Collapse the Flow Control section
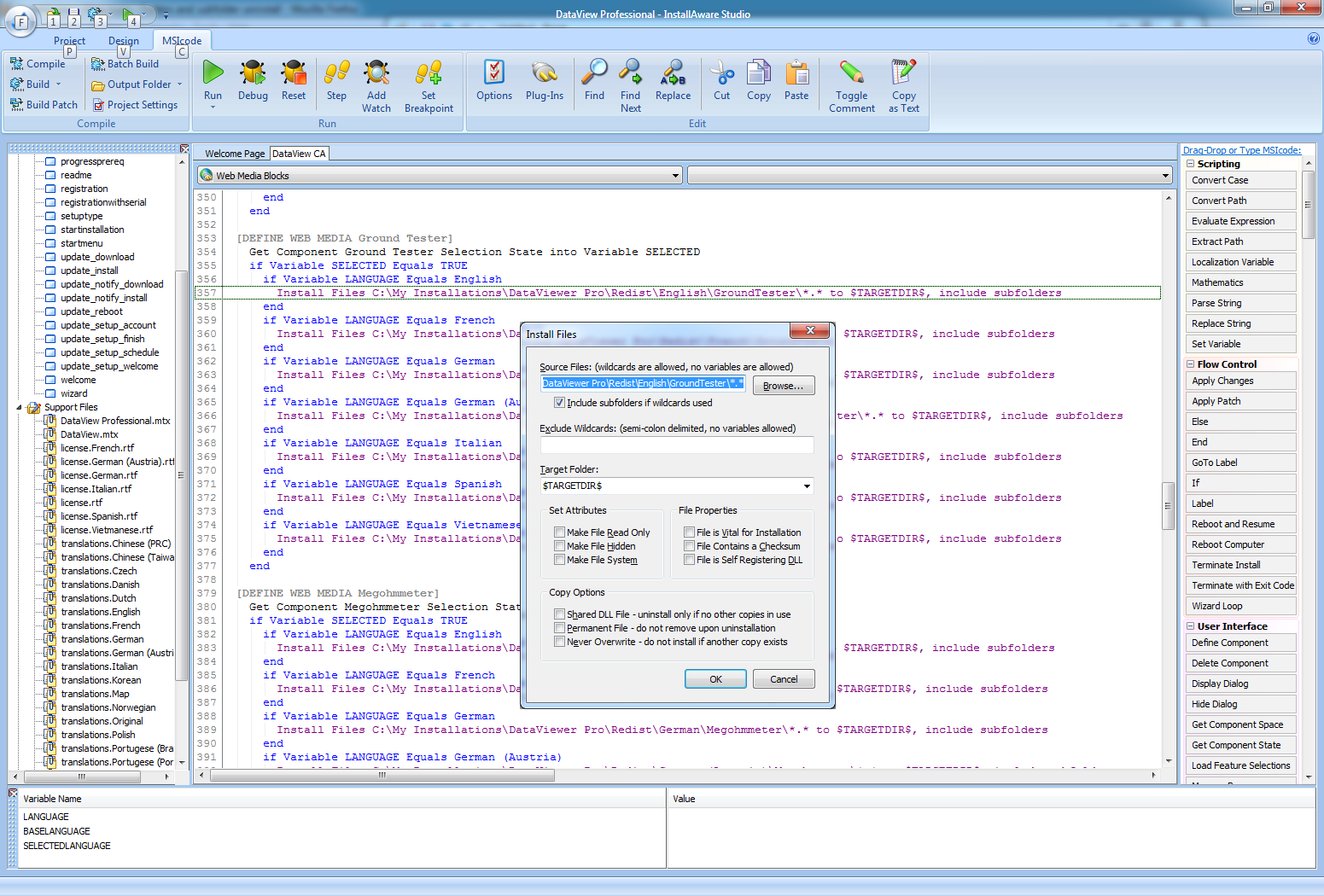This screenshot has height=896, width=1324. (1191, 364)
